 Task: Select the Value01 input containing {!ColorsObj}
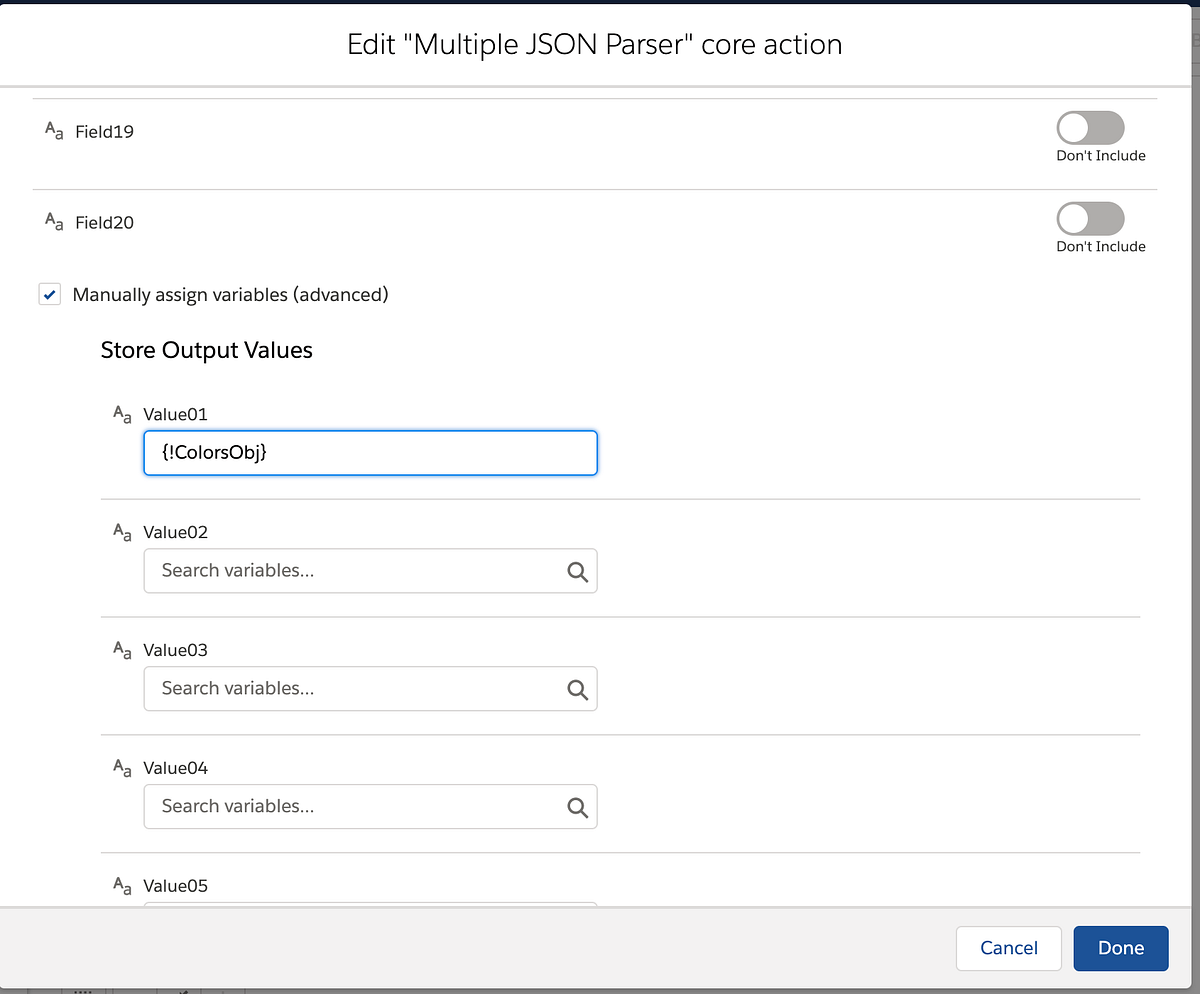click(x=370, y=452)
